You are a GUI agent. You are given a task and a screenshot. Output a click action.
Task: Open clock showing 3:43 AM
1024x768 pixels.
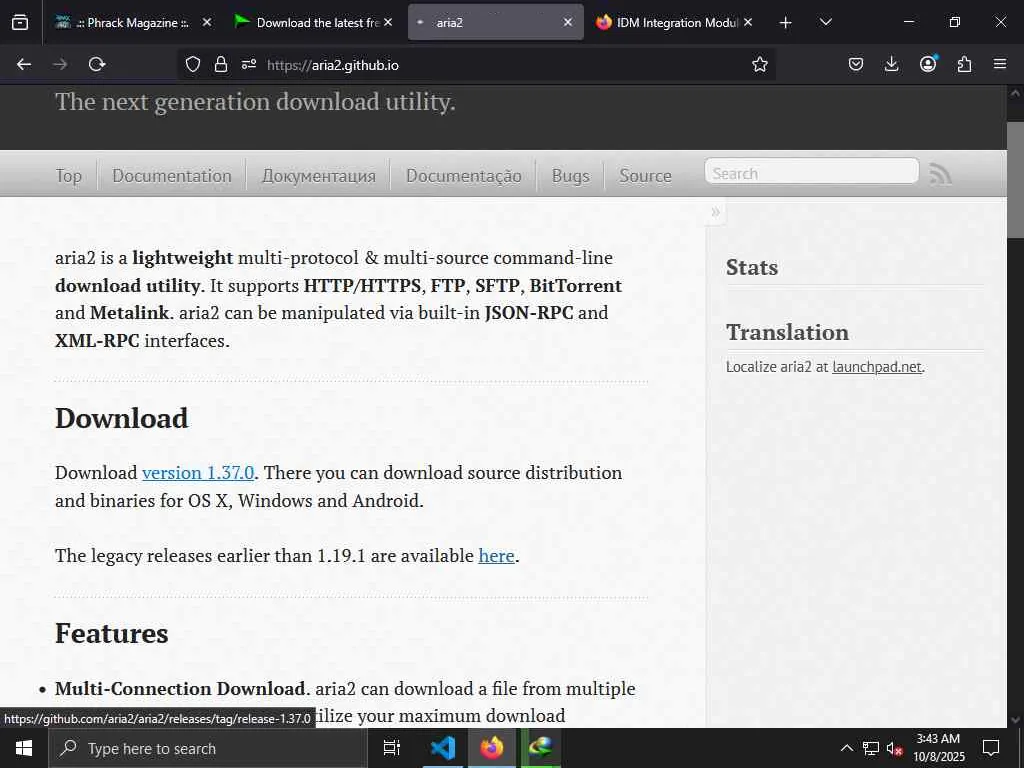[x=938, y=748]
